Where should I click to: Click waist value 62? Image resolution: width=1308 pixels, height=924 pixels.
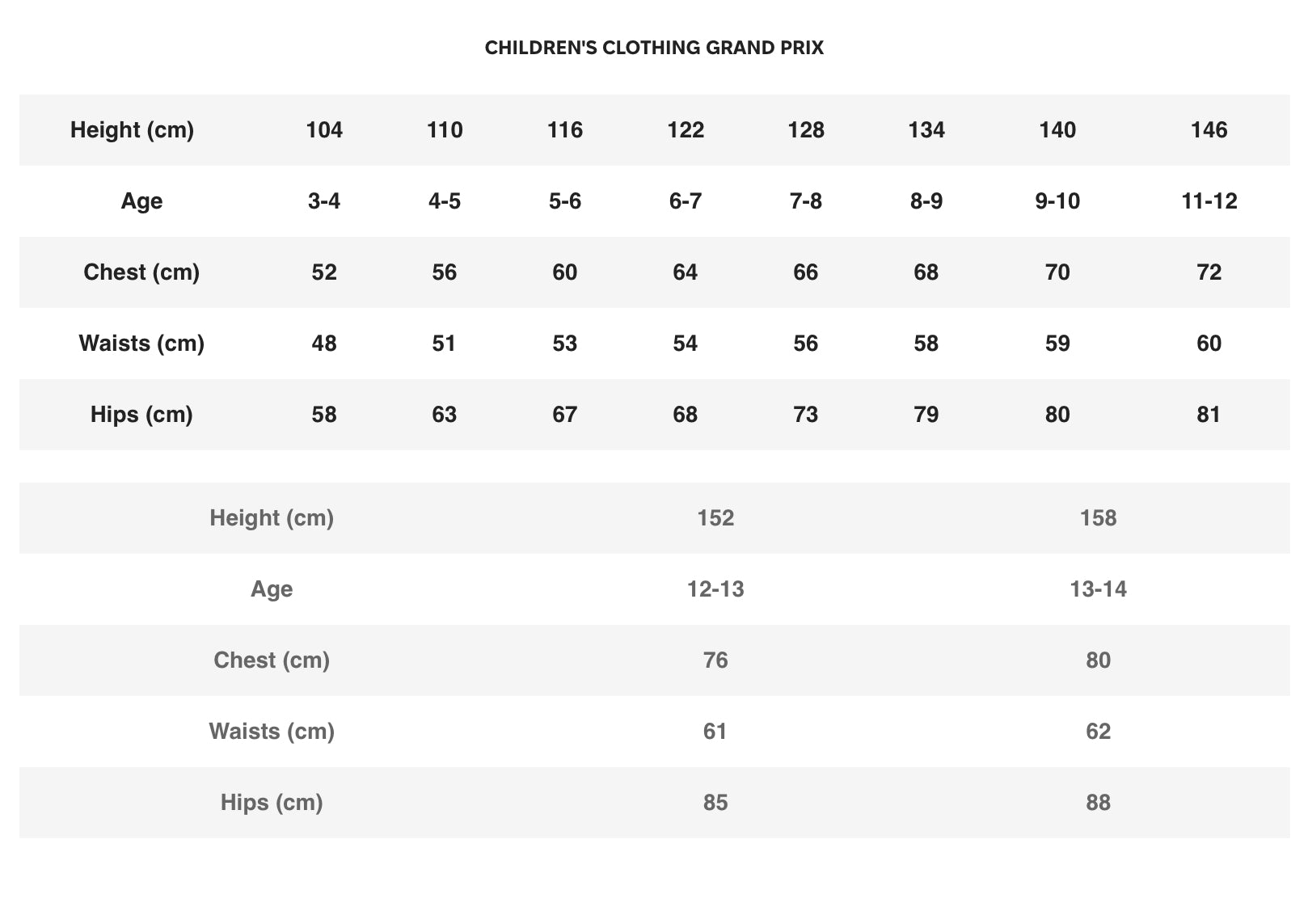[1098, 732]
